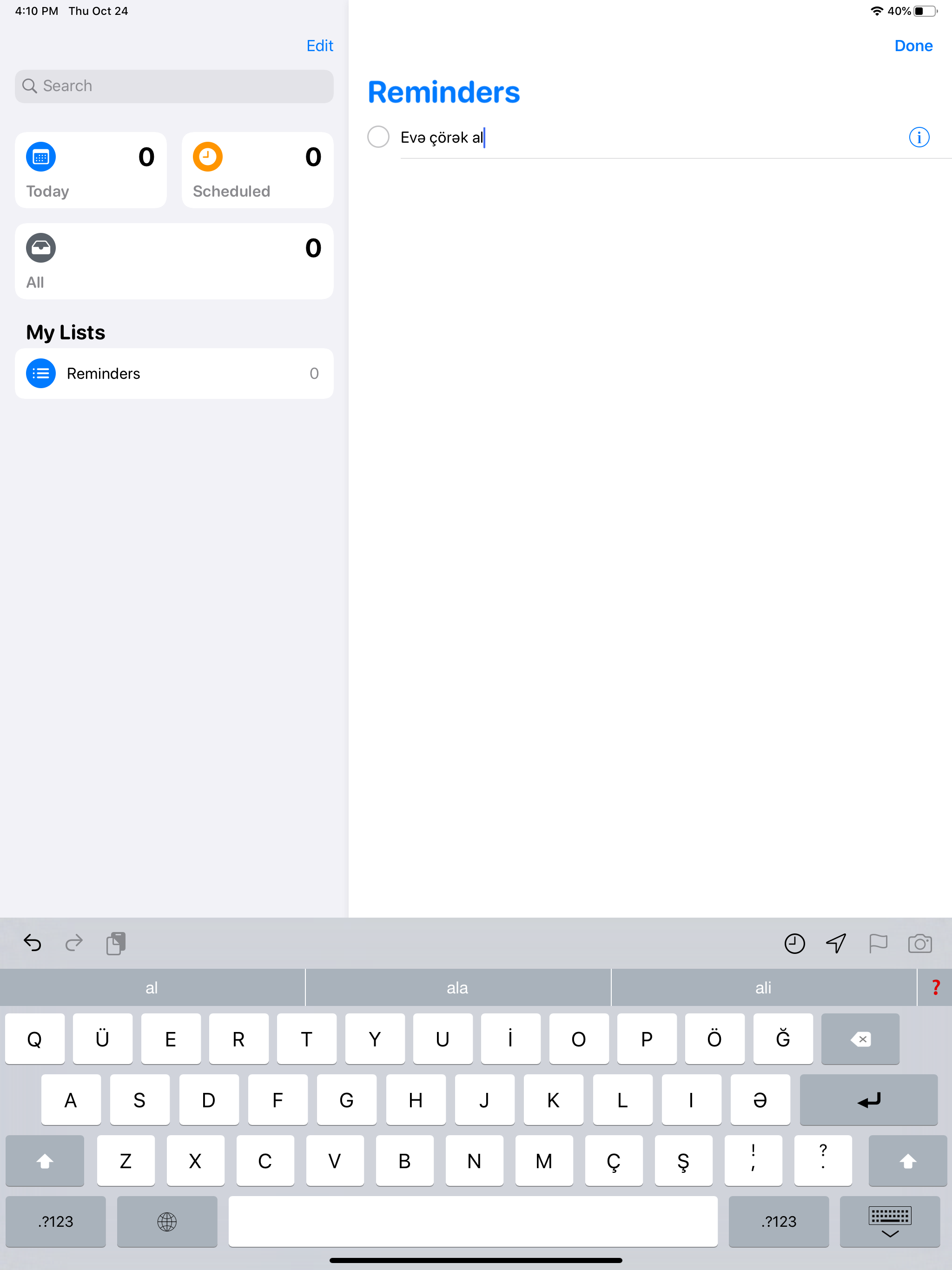Tap the M key
The height and width of the screenshot is (1270, 952).
tap(544, 1160)
